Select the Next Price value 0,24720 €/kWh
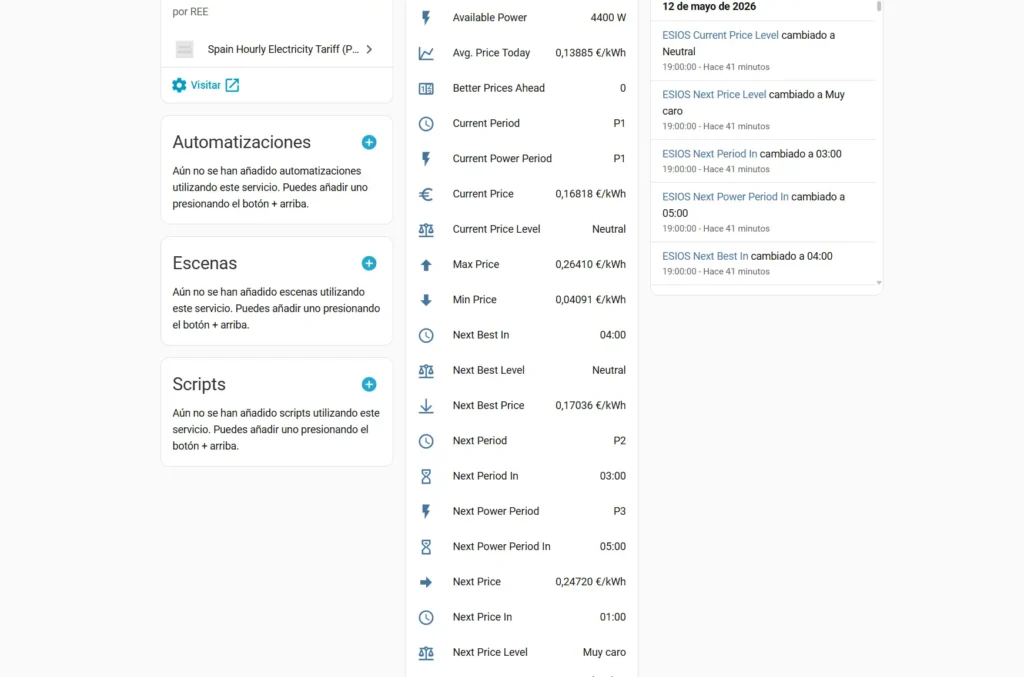Screen dimensions: 1024x677 [x=590, y=582]
